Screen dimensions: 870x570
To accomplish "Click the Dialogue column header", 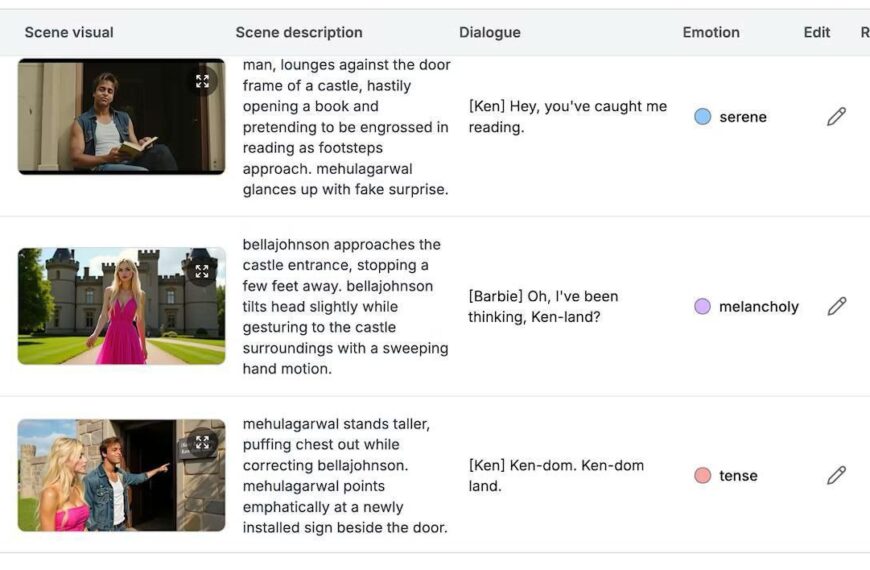I will click(490, 32).
